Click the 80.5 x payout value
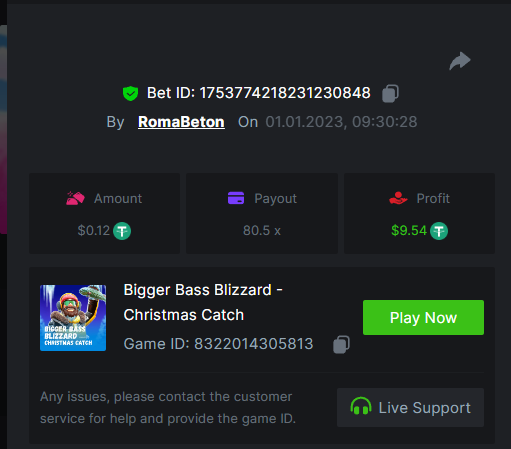Screen dimensions: 511x449 pos(262,231)
